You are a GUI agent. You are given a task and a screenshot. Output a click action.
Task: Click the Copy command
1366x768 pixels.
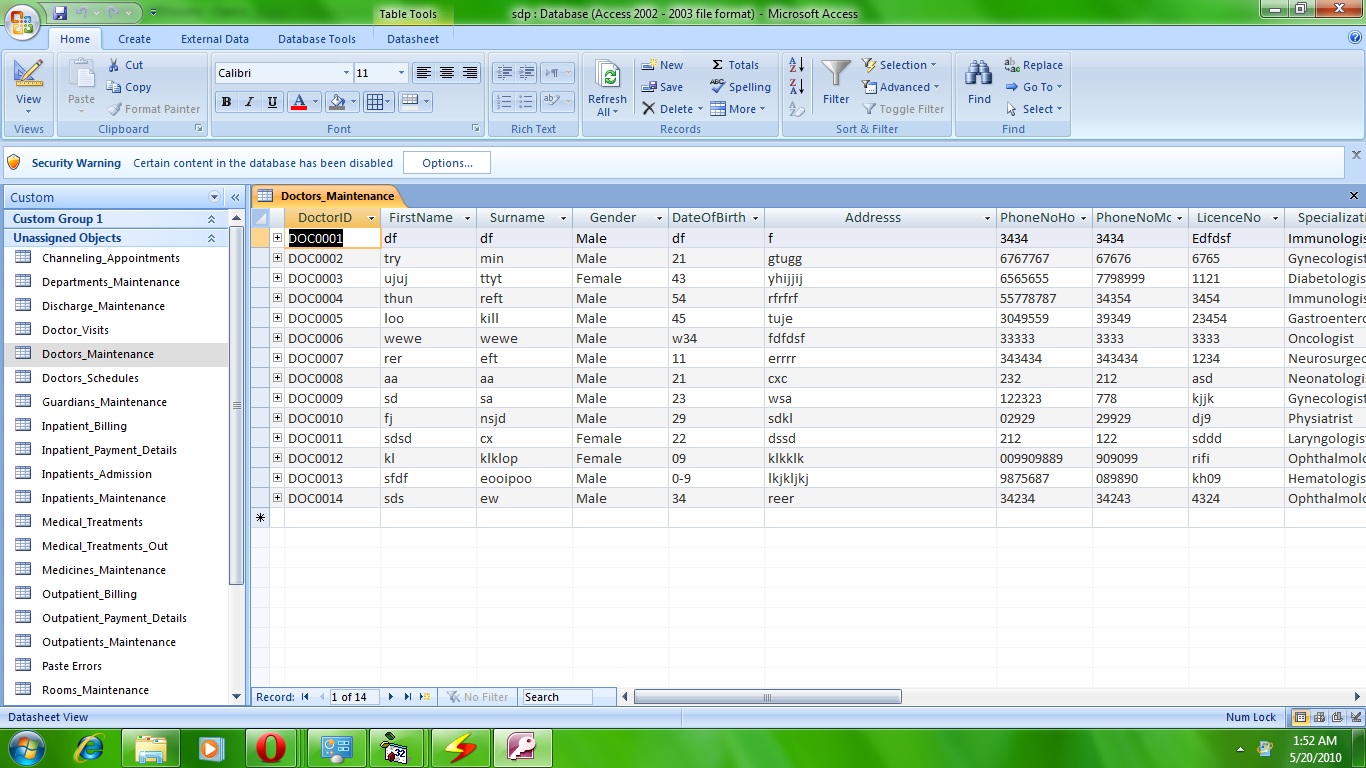[128, 87]
